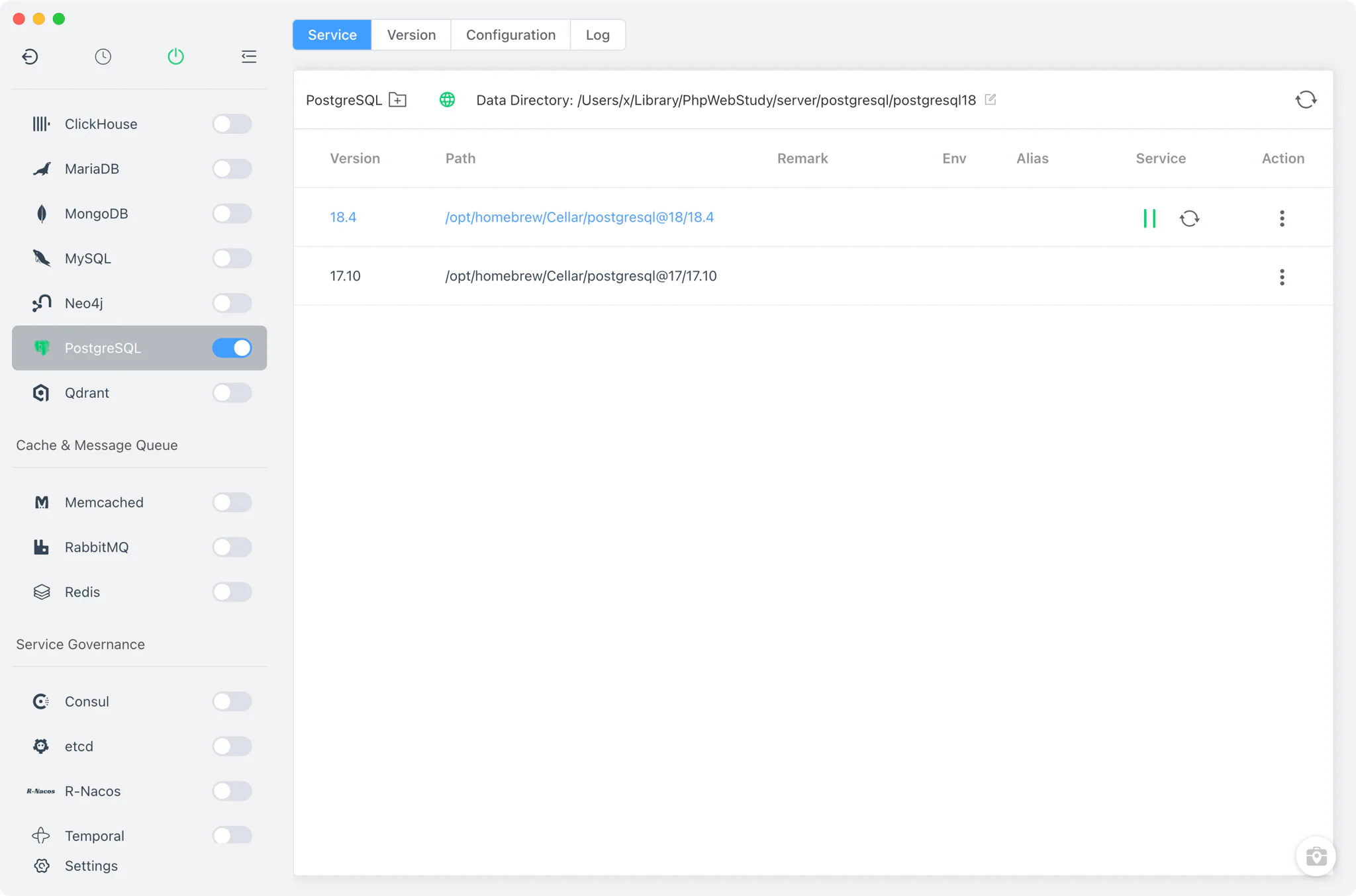The width and height of the screenshot is (1356, 896).
Task: Click the MongoDB leaf icon
Action: coord(41,214)
